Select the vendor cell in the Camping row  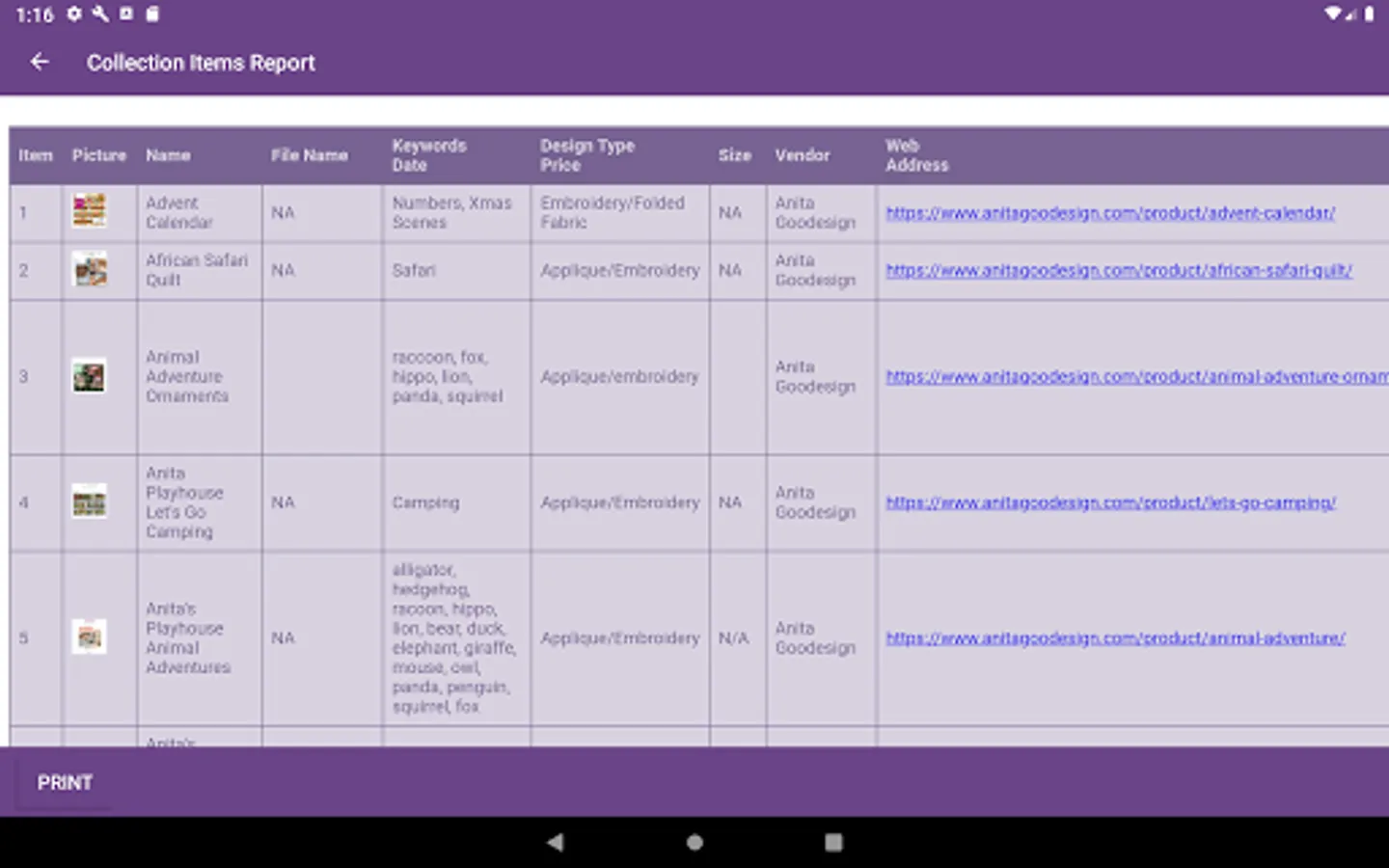point(821,502)
